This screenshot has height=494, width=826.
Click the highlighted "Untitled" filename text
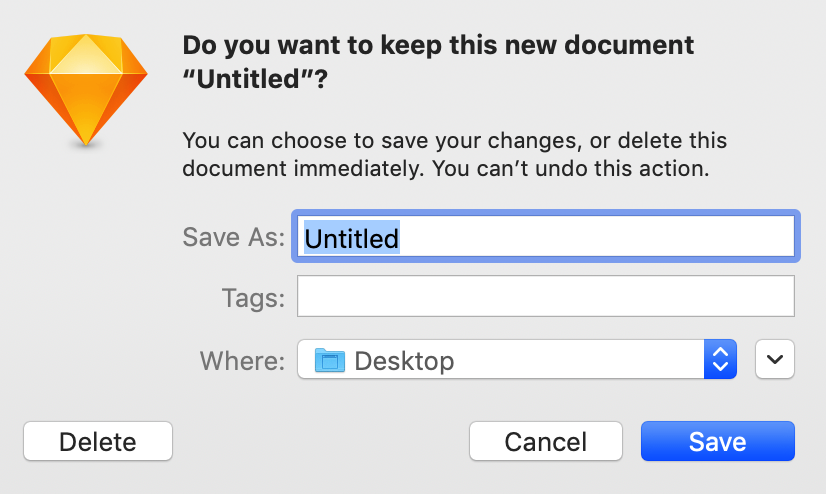[351, 238]
